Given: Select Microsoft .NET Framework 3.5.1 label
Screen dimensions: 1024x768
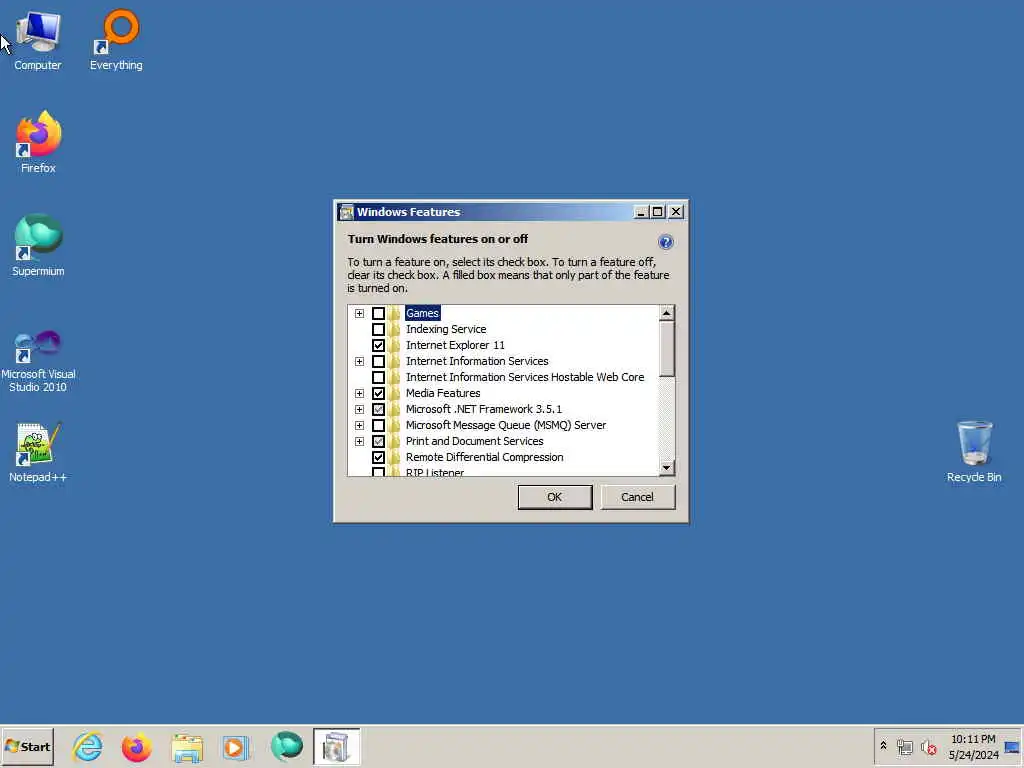Looking at the screenshot, I should pyautogui.click(x=484, y=409).
